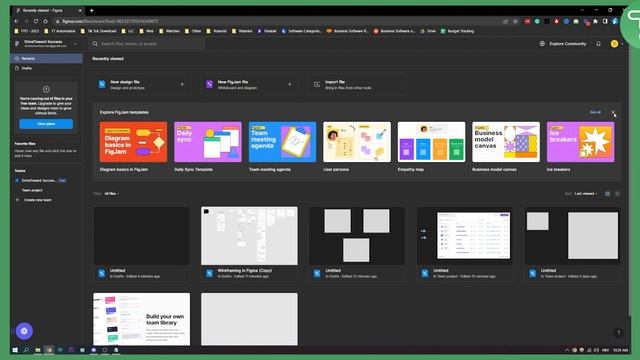Click the Figma logo next to workspace name
640x360 pixels.
pyautogui.click(x=17, y=44)
